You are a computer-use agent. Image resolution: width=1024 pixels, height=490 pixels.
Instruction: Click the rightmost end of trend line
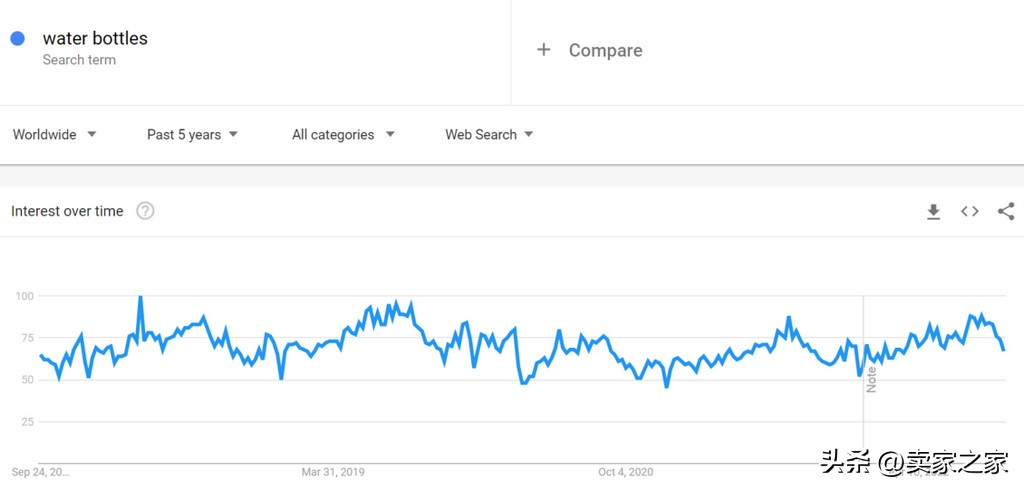[1003, 349]
